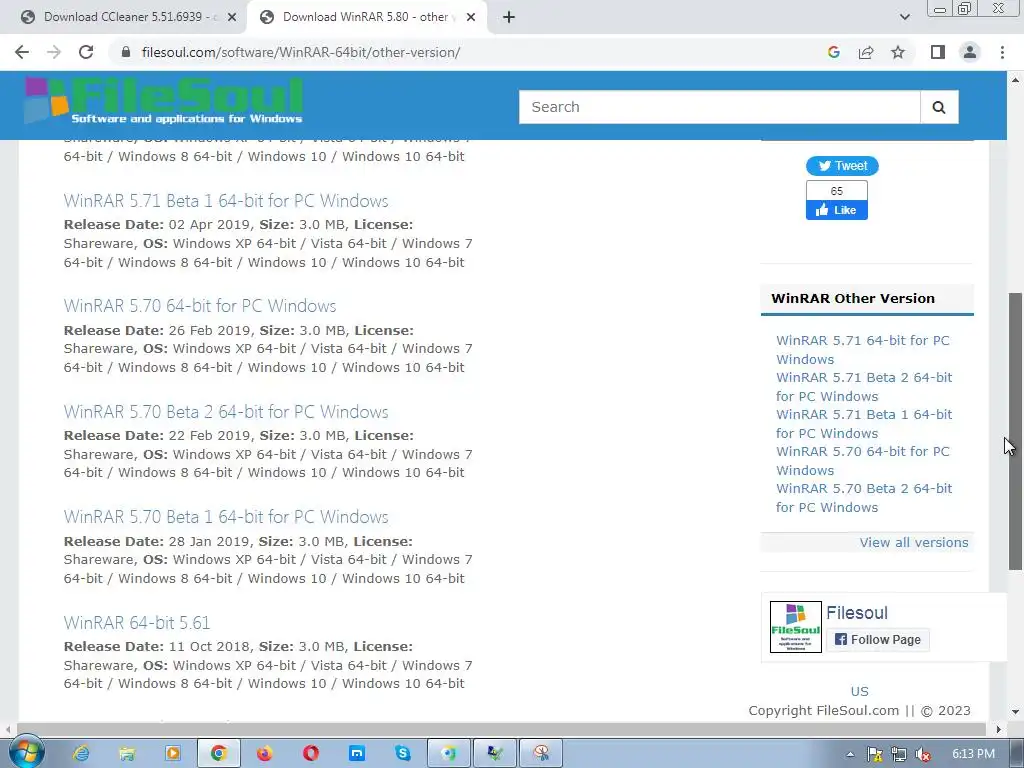
Task: Open the Windows Start button
Action: tap(25, 753)
